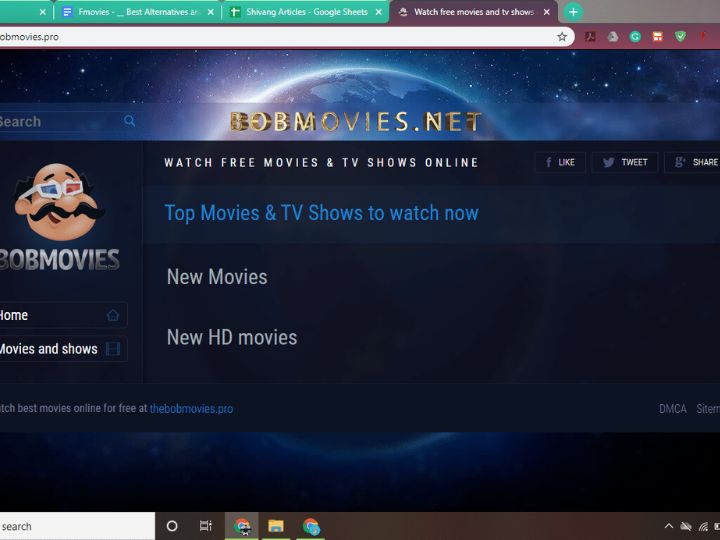This screenshot has height=540, width=720.
Task: Click the BOBMOVIES sidebar text logo
Action: [x=60, y=260]
